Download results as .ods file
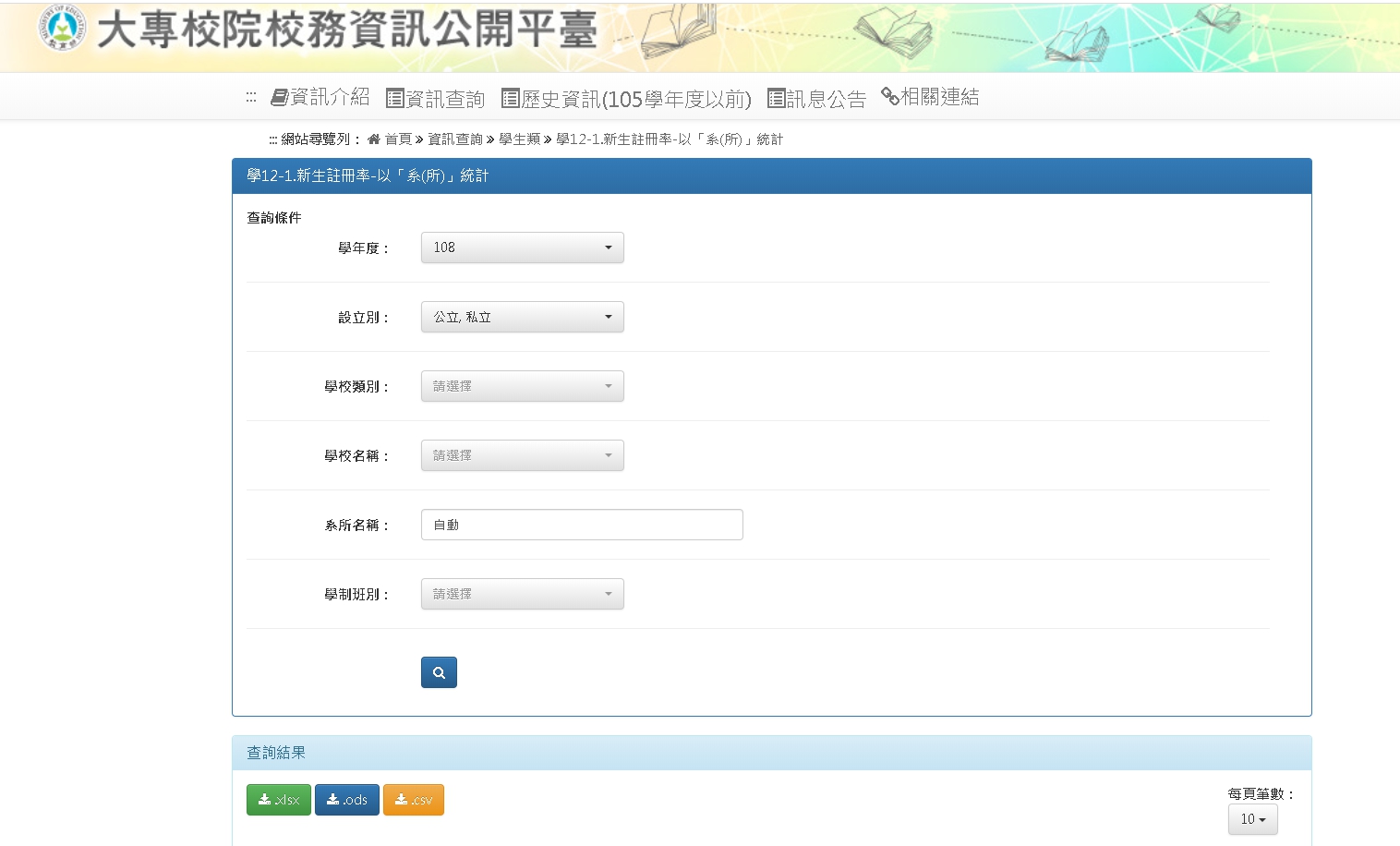Image resolution: width=1400 pixels, height=846 pixels. [x=347, y=800]
